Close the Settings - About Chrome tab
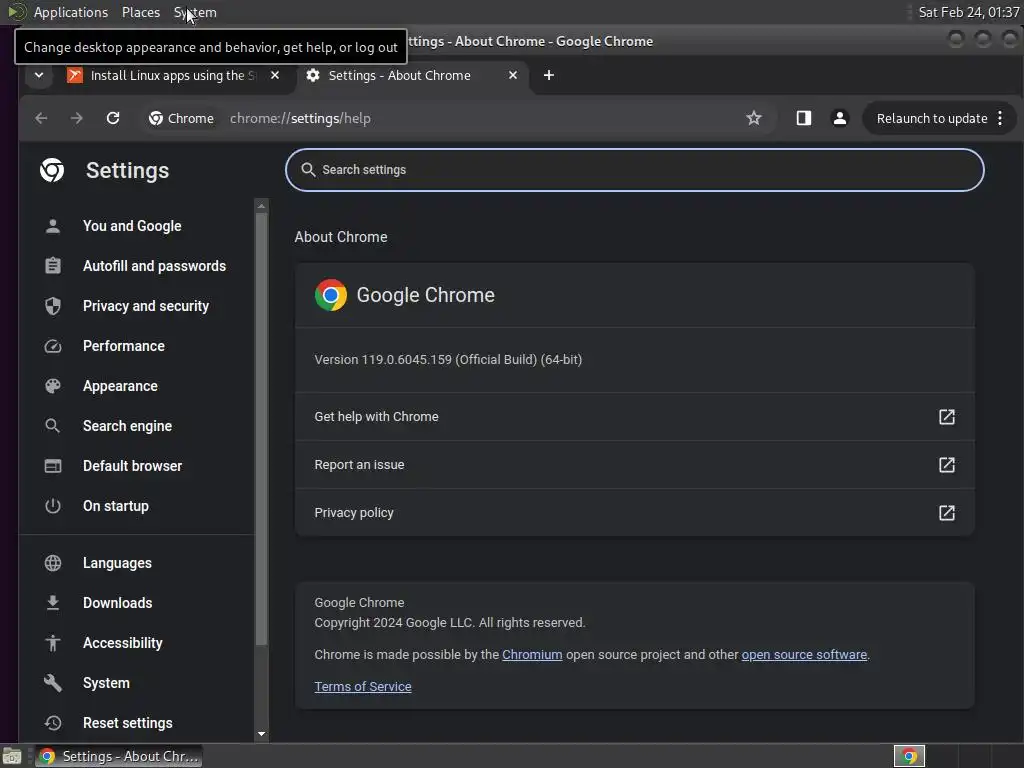Screen dimensions: 1024x768 pyautogui.click(x=513, y=75)
